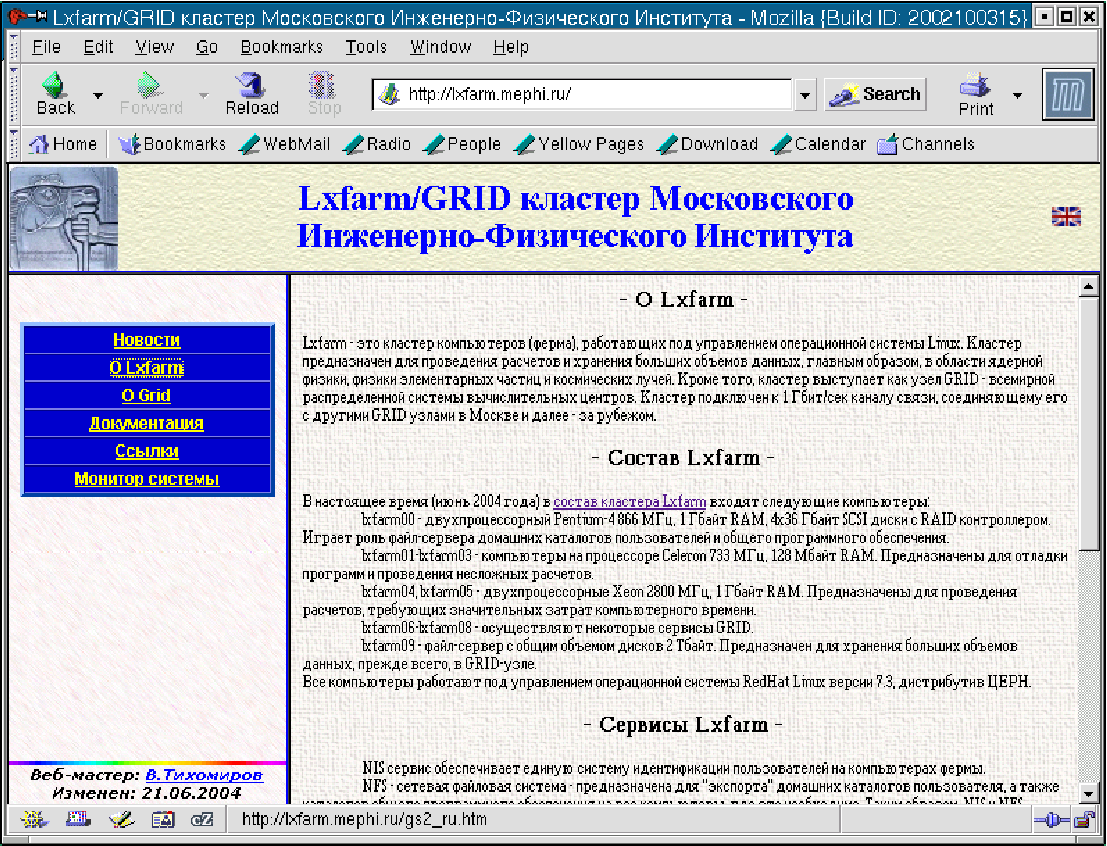Open Composer component in status bar
The height and width of the screenshot is (846, 1107).
point(121,819)
